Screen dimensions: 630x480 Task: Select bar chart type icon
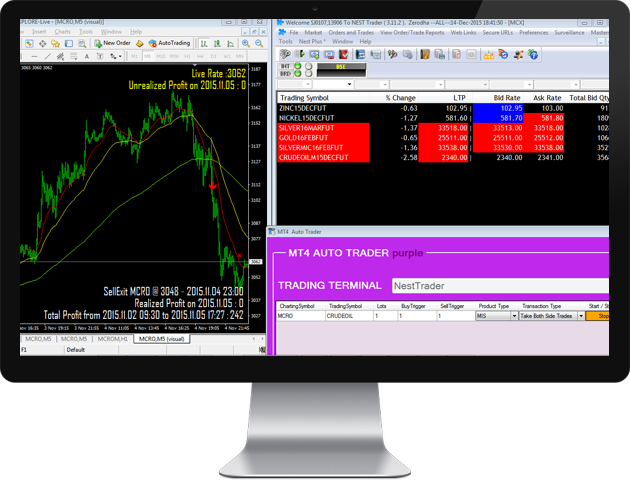204,43
